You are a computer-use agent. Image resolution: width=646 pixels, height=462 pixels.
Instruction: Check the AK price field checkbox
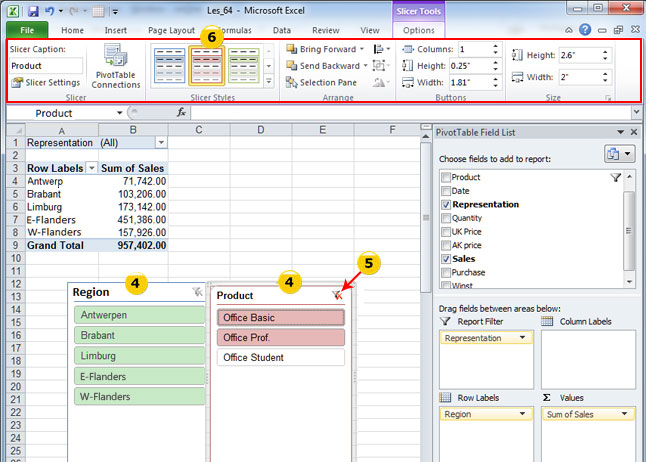tap(446, 245)
